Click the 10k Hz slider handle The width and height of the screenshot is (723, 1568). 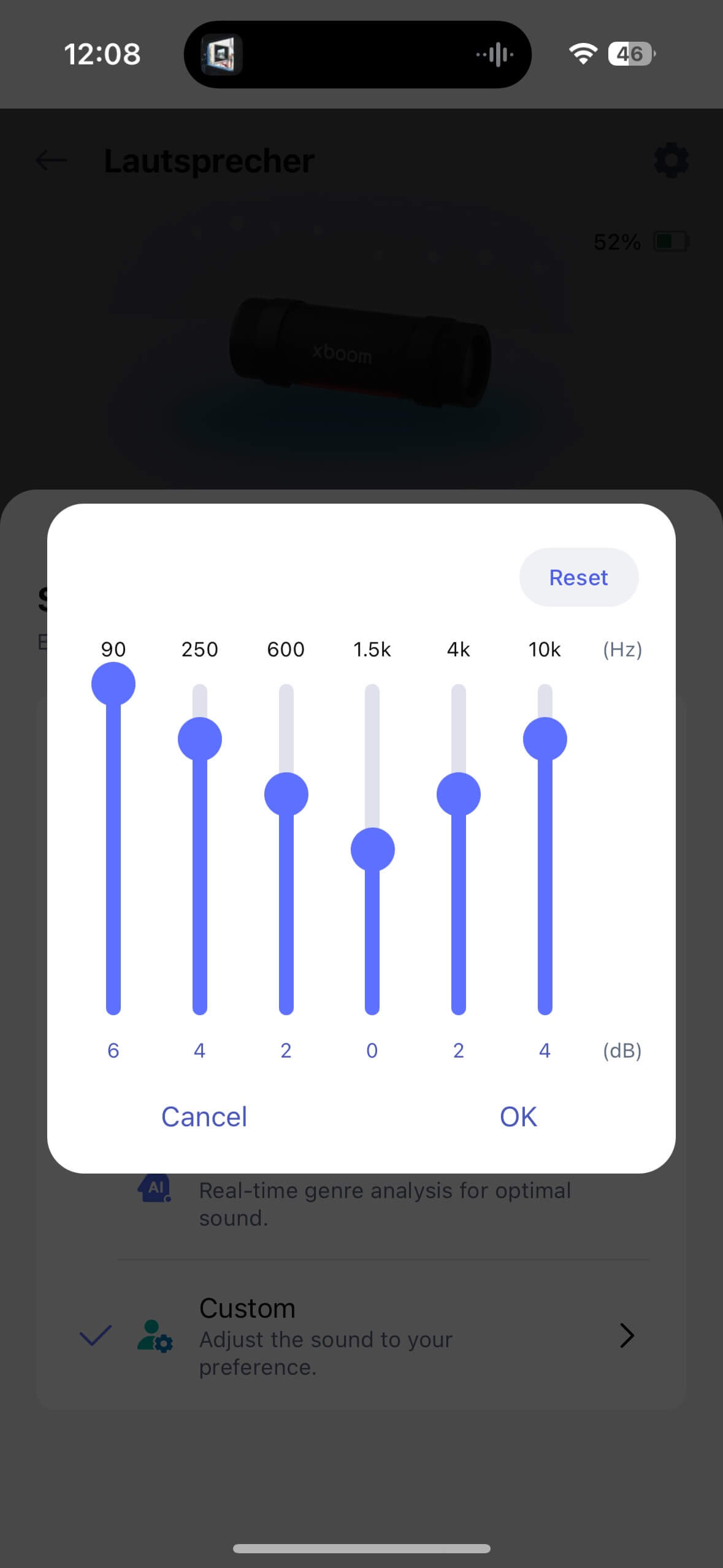pyautogui.click(x=545, y=739)
